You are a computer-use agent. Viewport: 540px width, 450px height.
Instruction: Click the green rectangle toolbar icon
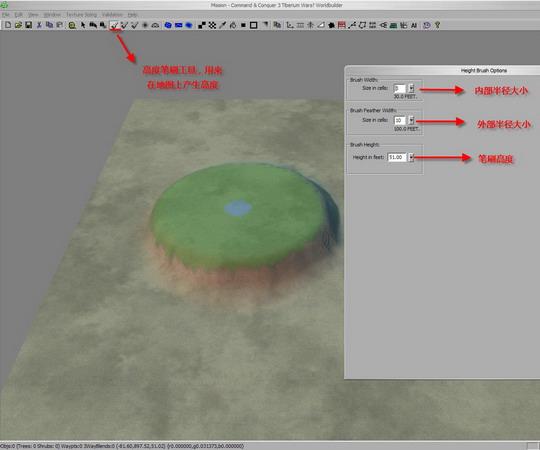[393, 25]
